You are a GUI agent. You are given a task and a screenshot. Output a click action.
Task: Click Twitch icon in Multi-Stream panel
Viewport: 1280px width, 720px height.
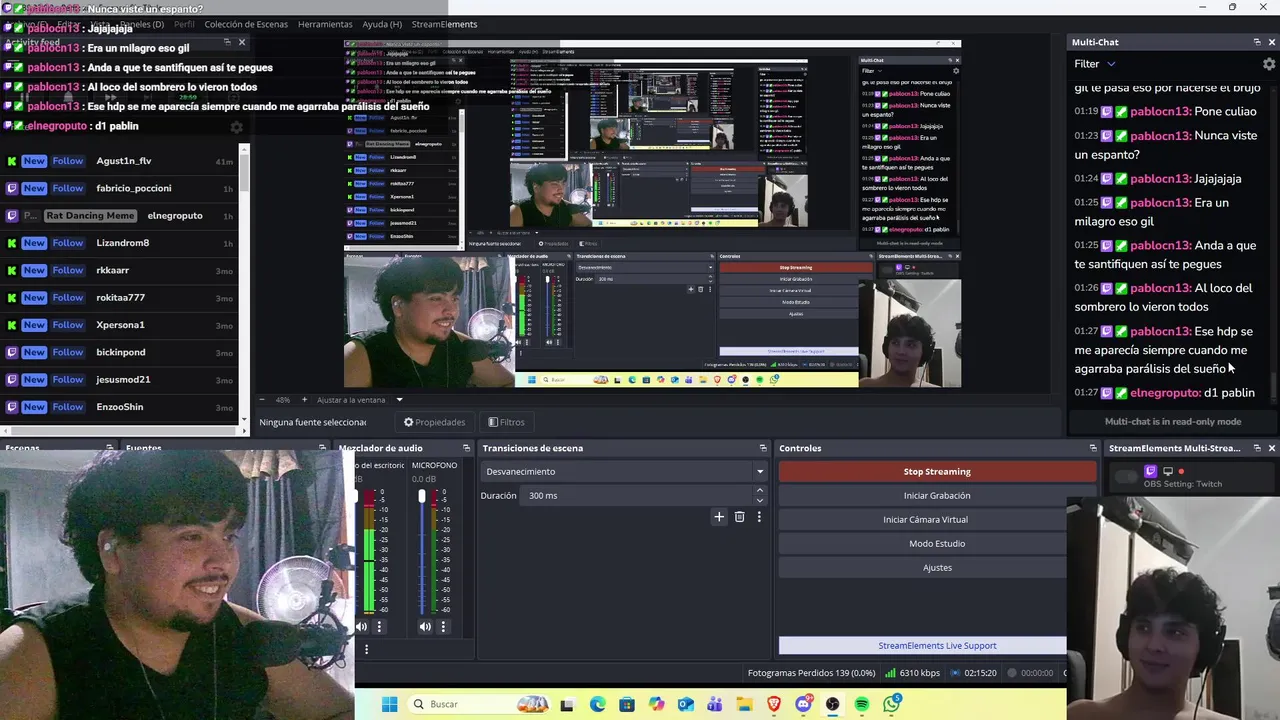pyautogui.click(x=1150, y=471)
